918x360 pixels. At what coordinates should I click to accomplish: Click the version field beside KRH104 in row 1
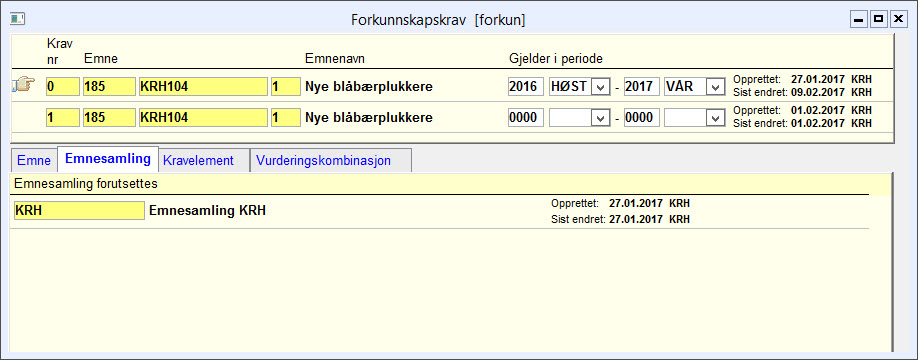click(285, 118)
